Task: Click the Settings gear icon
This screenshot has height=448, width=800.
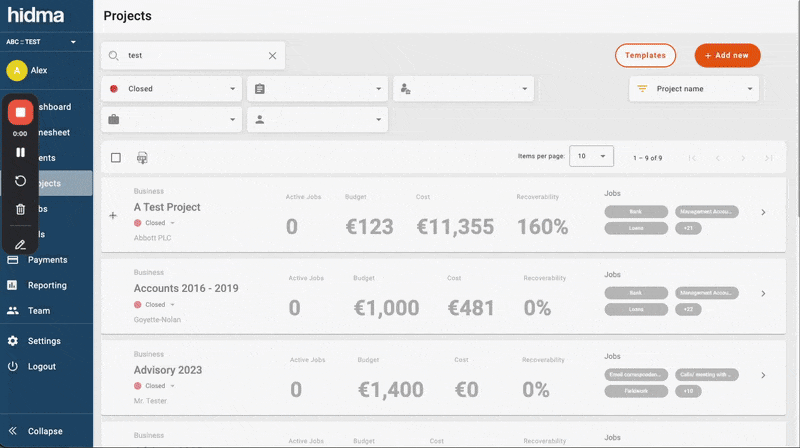Action: coord(13,341)
